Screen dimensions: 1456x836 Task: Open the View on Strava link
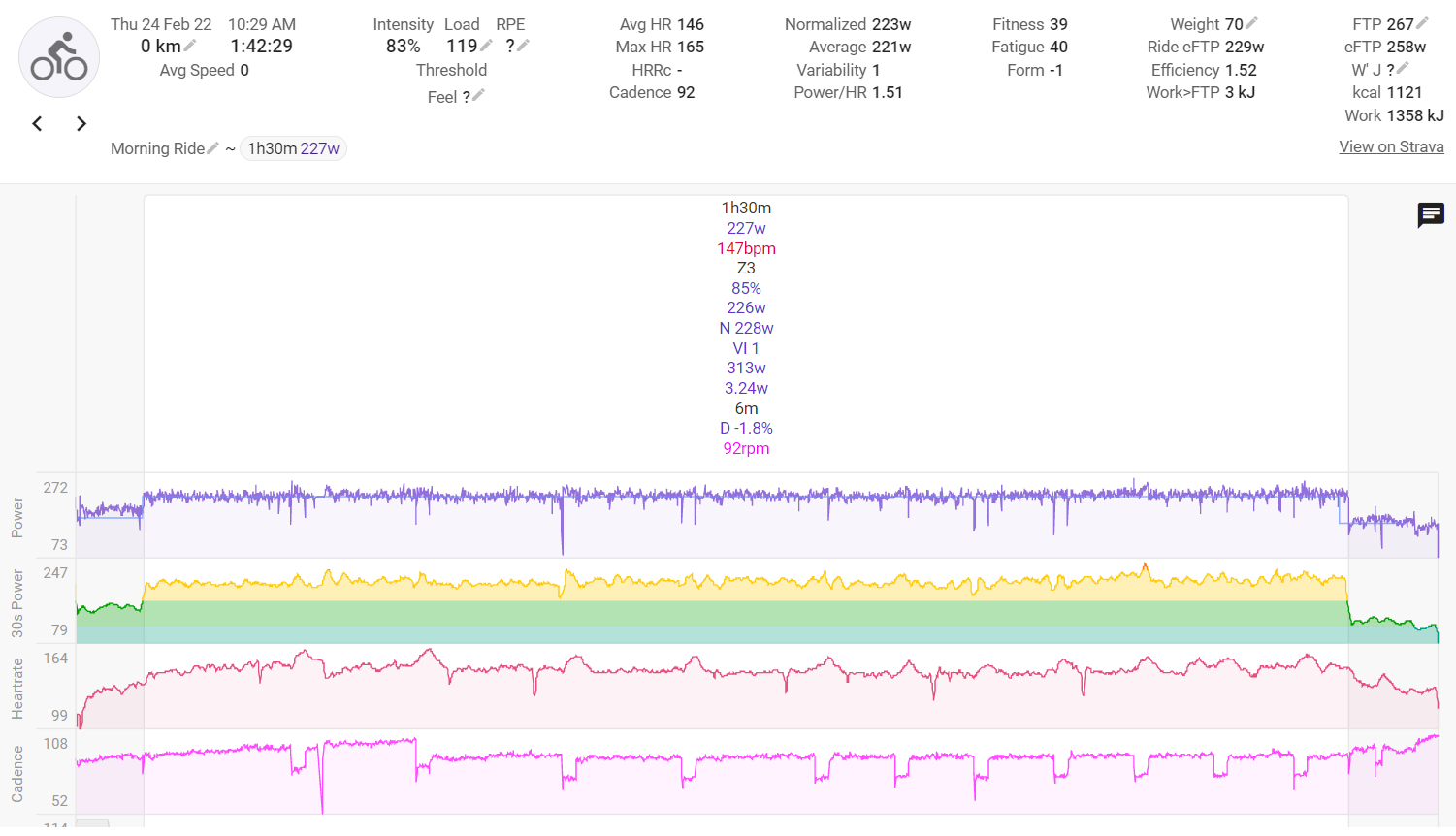[x=1391, y=146]
